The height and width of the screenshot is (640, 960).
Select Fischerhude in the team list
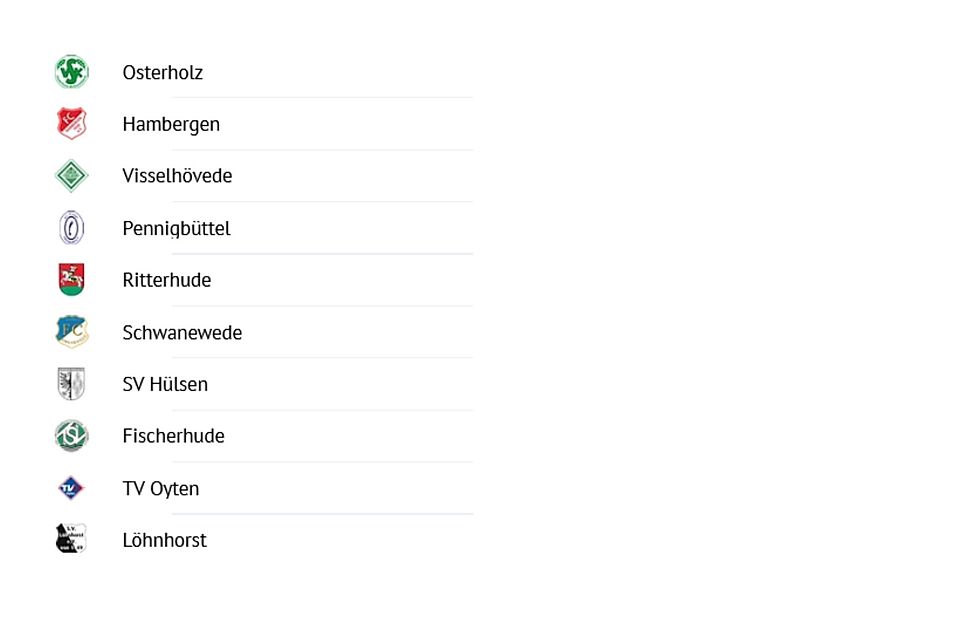[173, 436]
